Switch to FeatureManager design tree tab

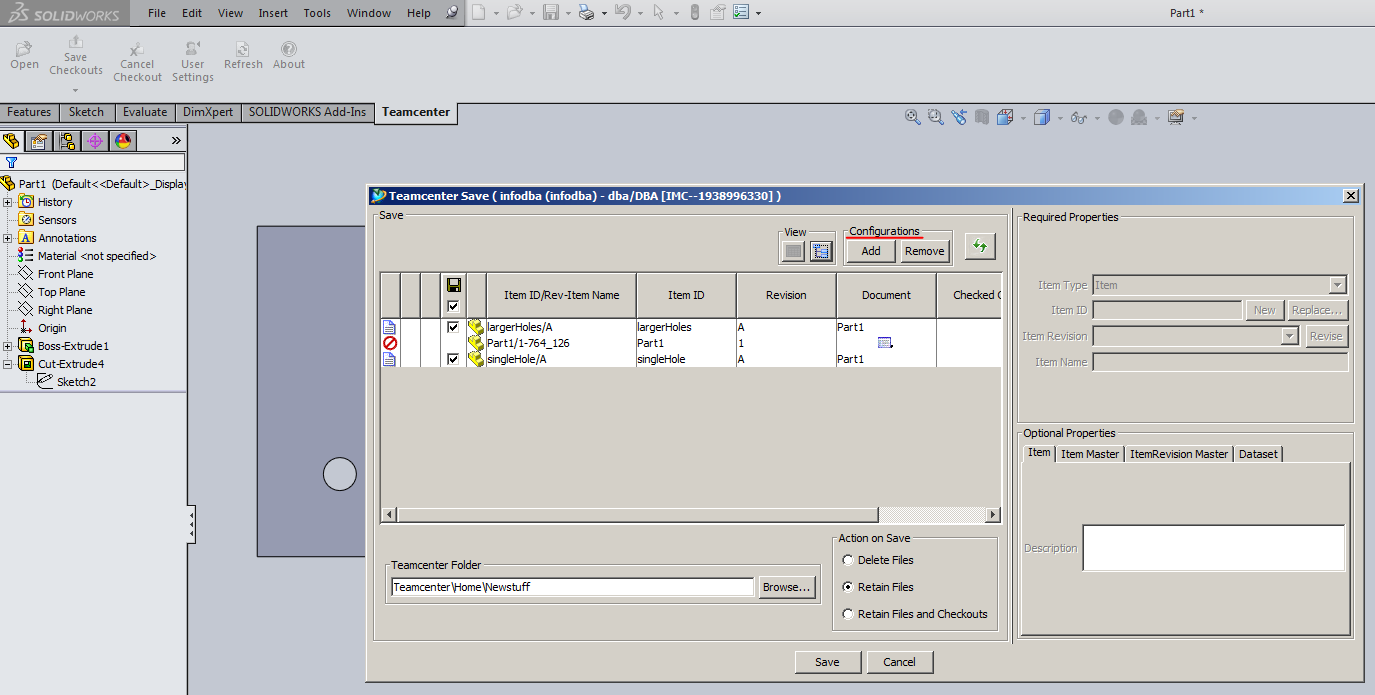point(12,141)
